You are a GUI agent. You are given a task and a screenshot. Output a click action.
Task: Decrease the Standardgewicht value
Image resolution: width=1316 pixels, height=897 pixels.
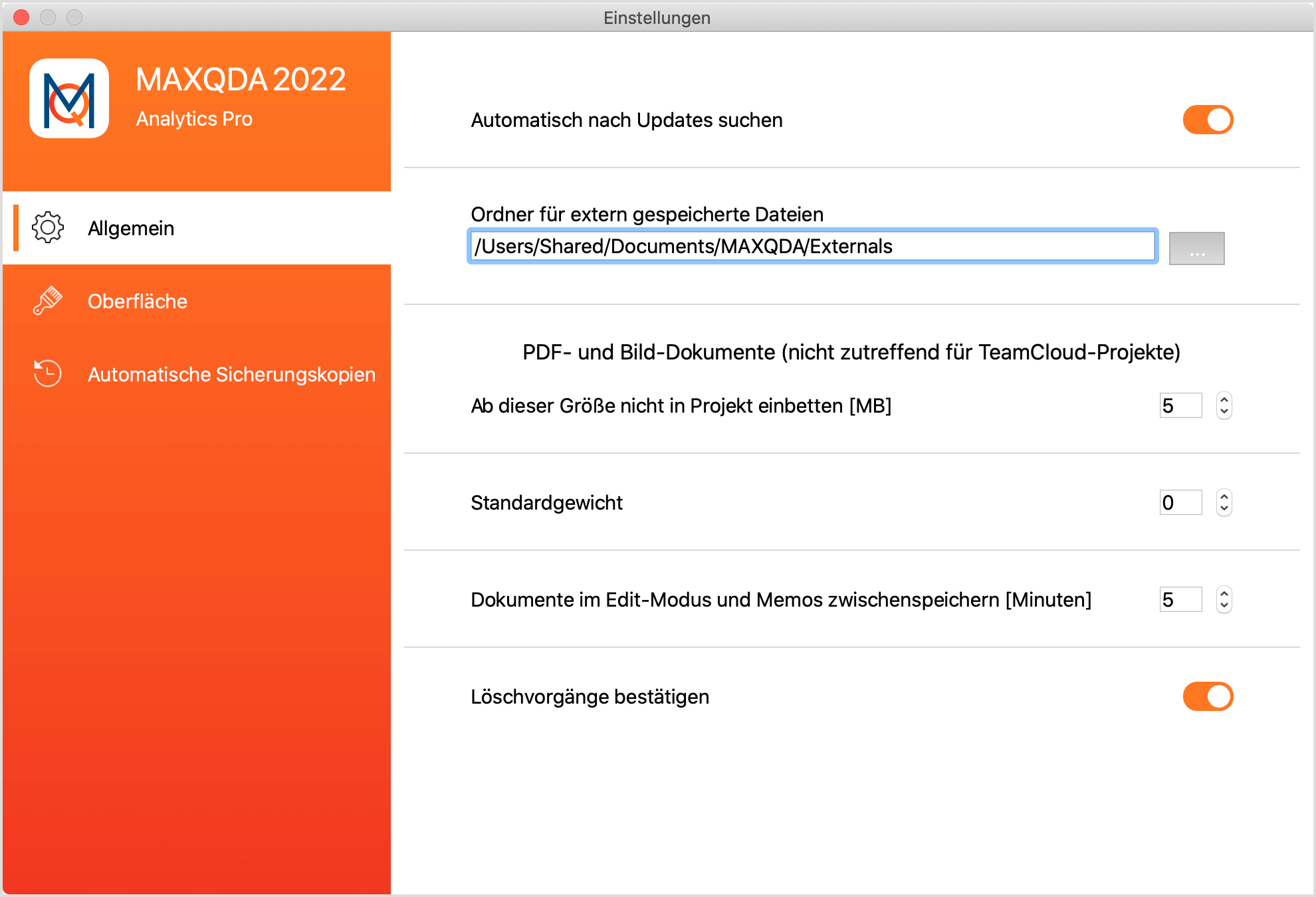[x=1224, y=509]
